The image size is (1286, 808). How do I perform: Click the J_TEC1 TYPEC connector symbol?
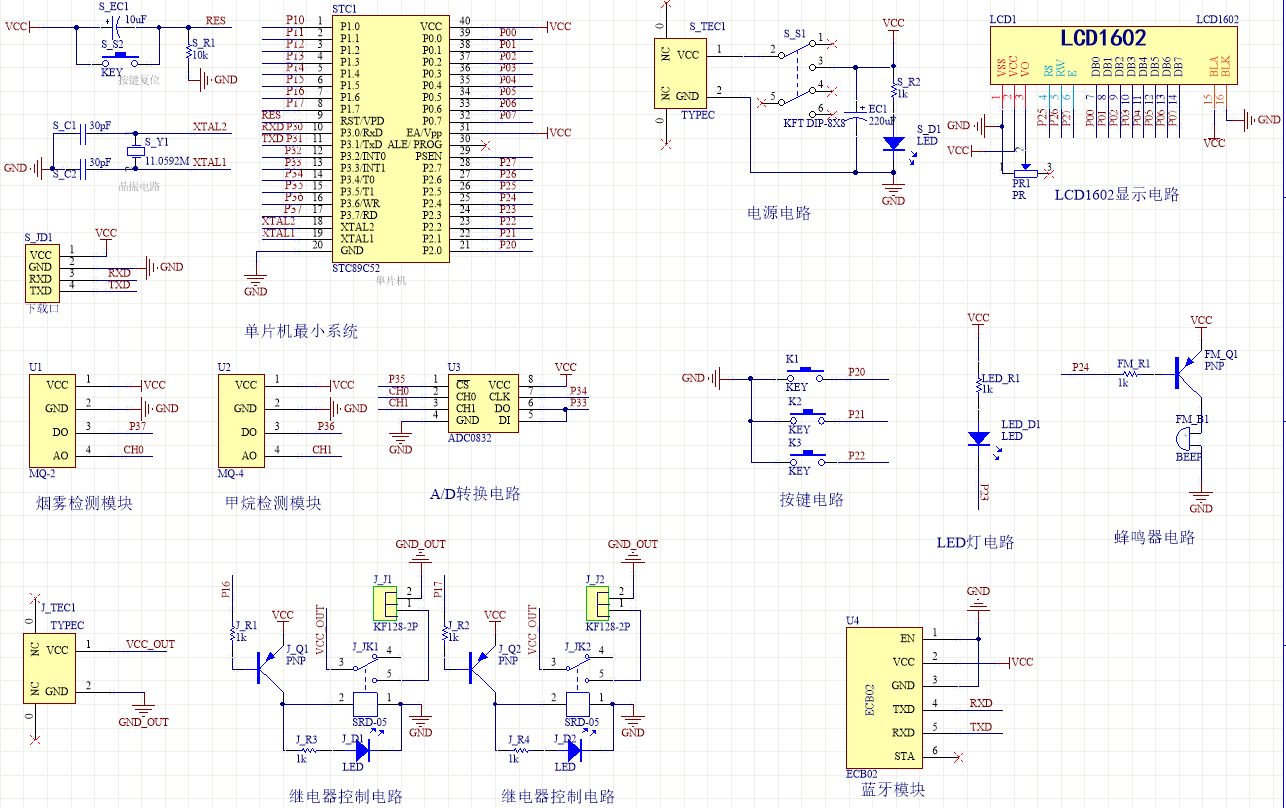click(51, 669)
